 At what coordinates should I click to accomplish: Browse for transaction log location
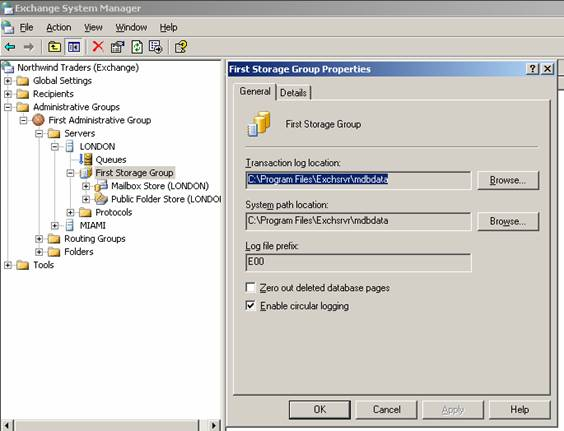[x=508, y=180]
